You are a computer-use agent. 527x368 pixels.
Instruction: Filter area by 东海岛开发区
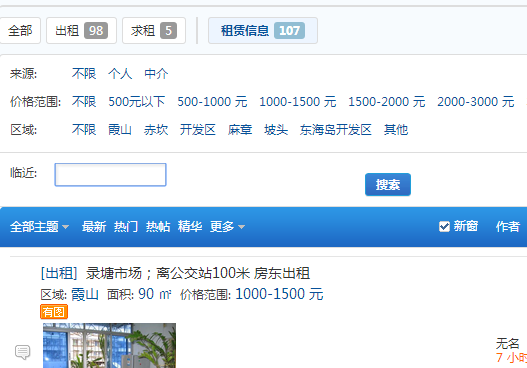tap(336, 130)
